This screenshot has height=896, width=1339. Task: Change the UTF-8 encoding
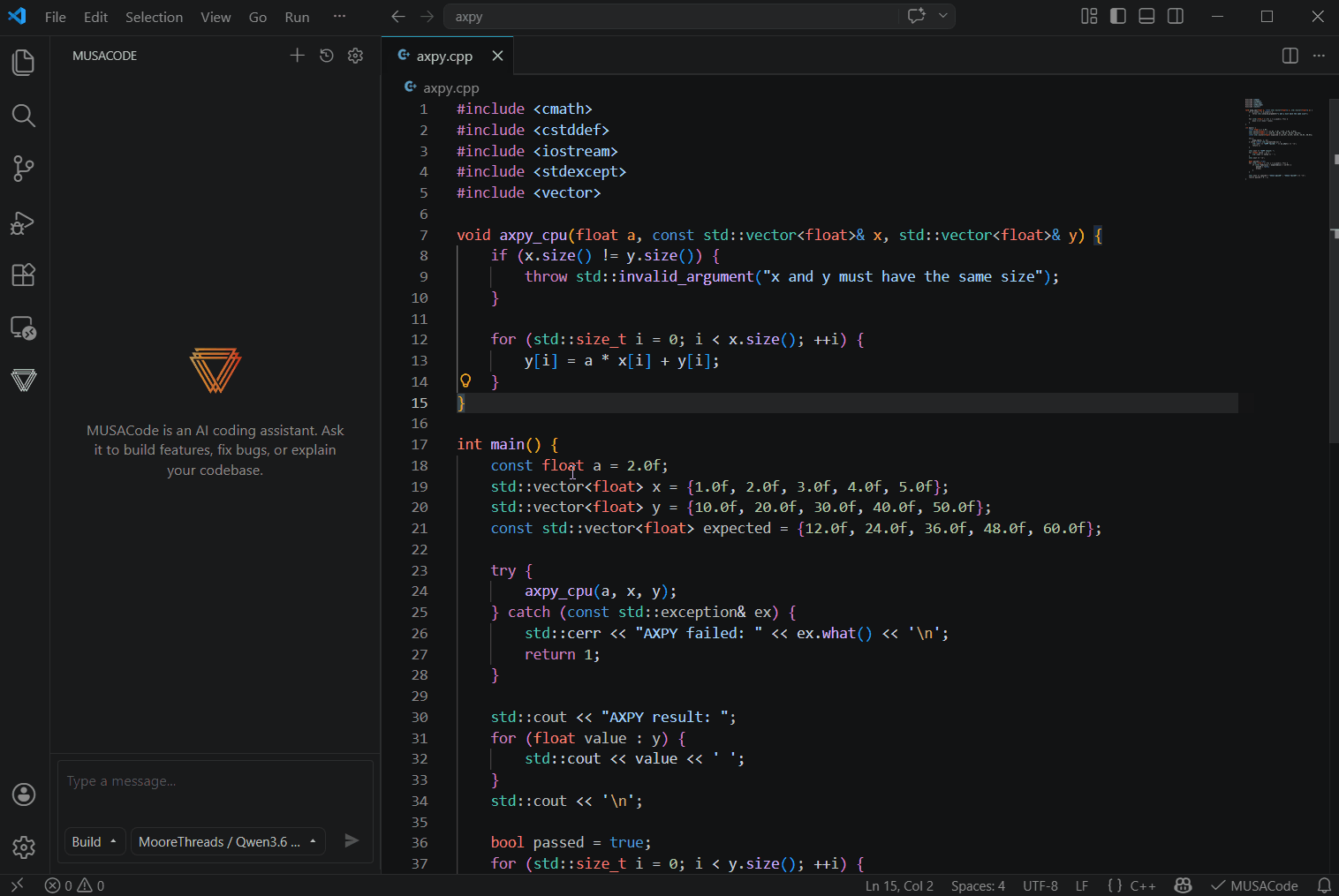(x=1040, y=885)
